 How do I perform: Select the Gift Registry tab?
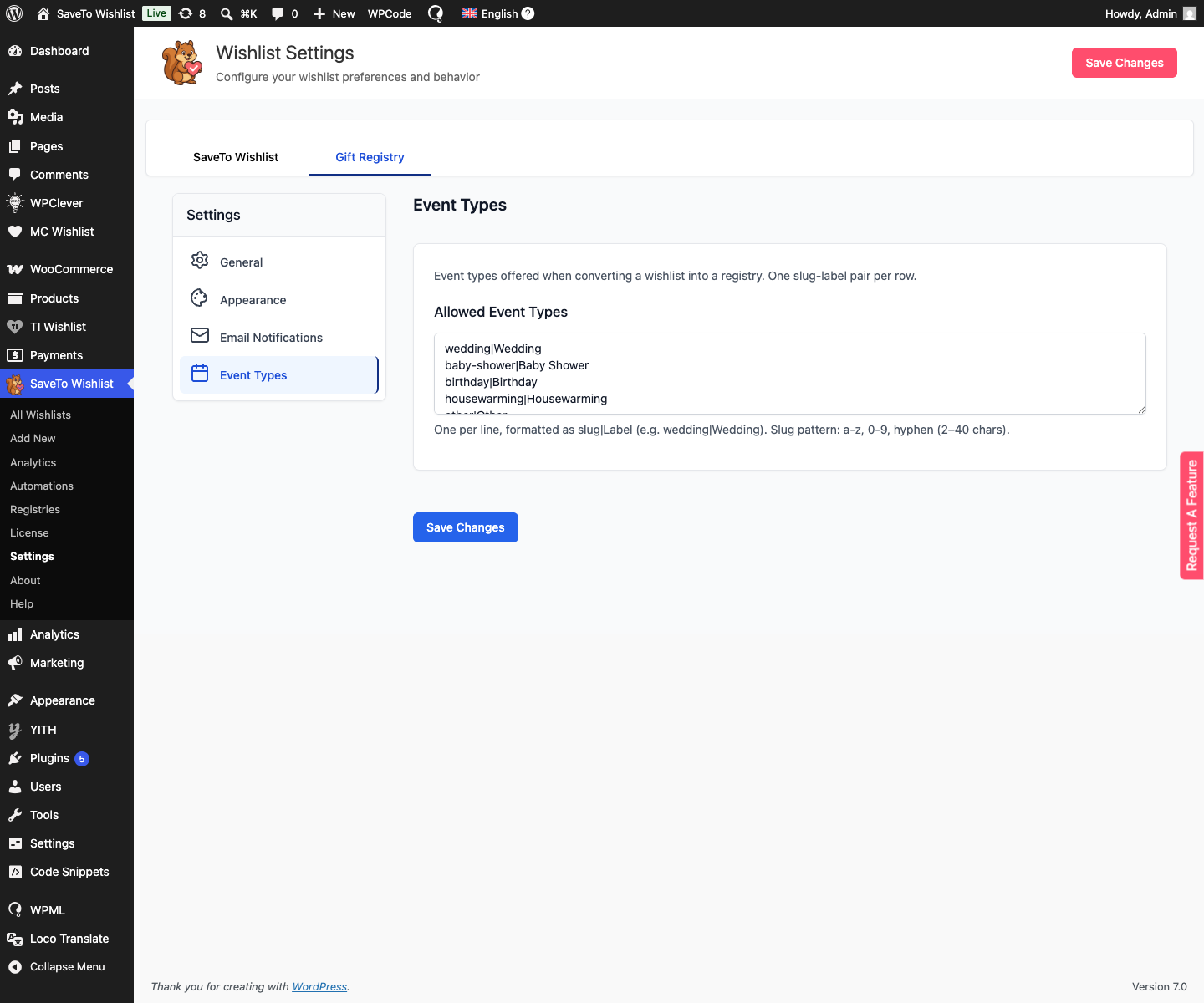tap(370, 157)
